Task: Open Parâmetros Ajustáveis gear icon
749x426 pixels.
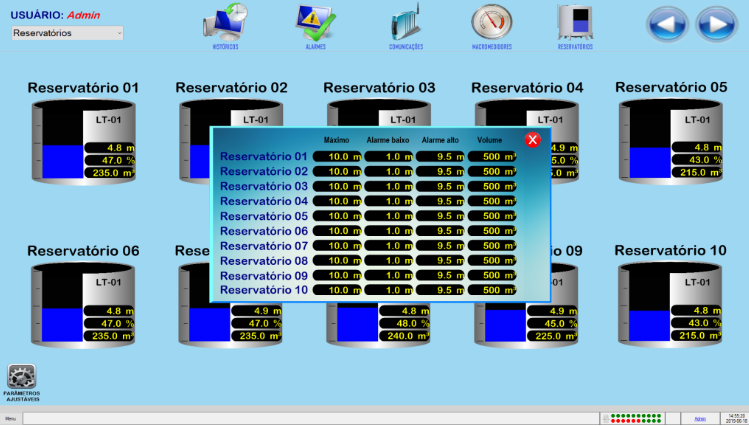Action: (22, 378)
